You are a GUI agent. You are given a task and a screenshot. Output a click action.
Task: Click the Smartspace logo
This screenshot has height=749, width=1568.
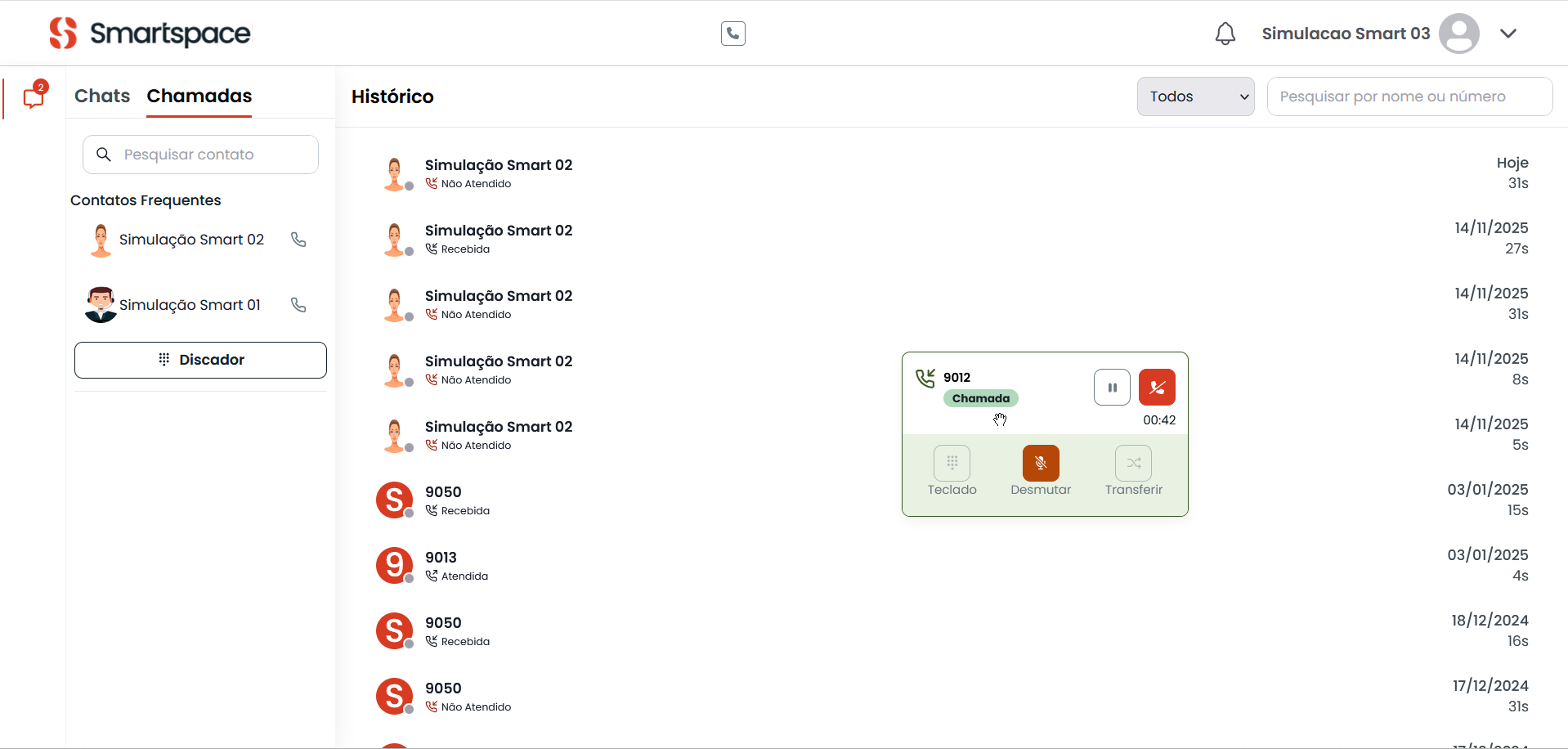click(150, 34)
